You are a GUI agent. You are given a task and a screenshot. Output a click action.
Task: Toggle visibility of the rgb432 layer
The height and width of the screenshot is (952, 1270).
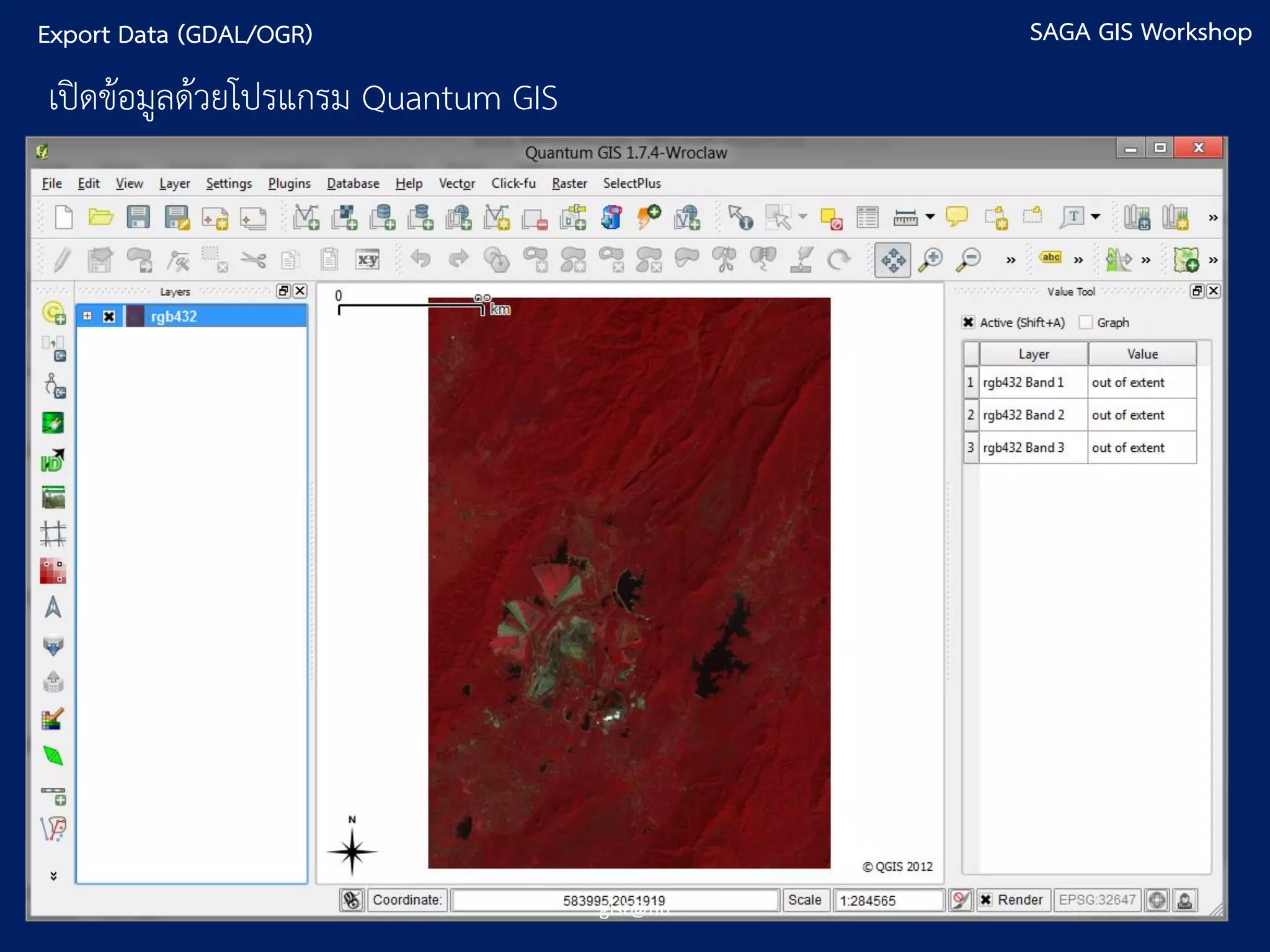pyautogui.click(x=109, y=317)
